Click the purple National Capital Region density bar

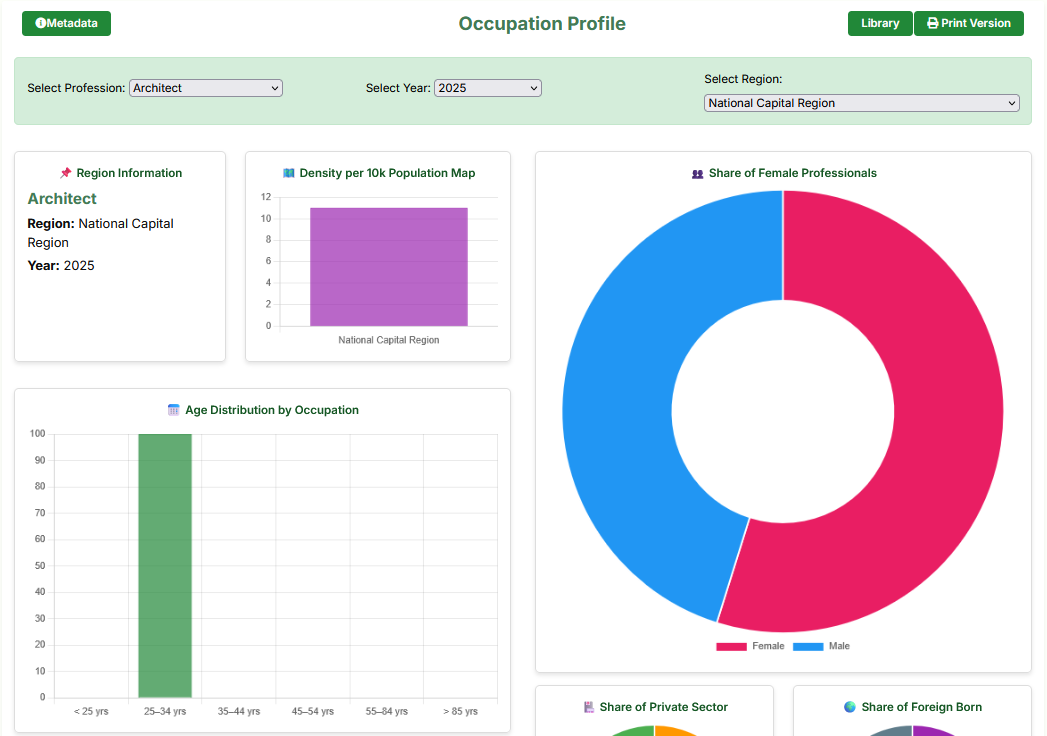point(389,267)
